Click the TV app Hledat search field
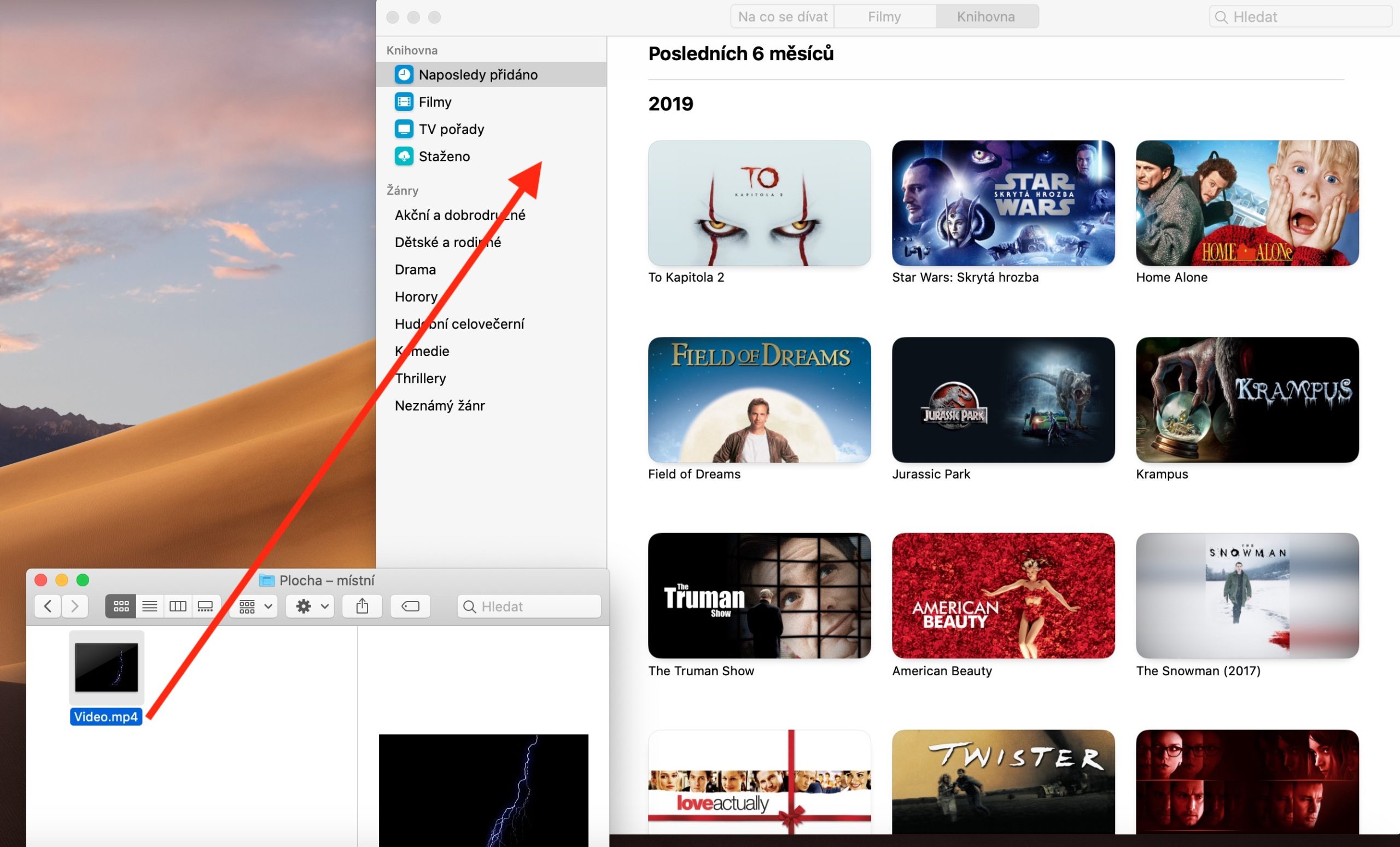This screenshot has height=847, width=1400. pyautogui.click(x=1300, y=16)
